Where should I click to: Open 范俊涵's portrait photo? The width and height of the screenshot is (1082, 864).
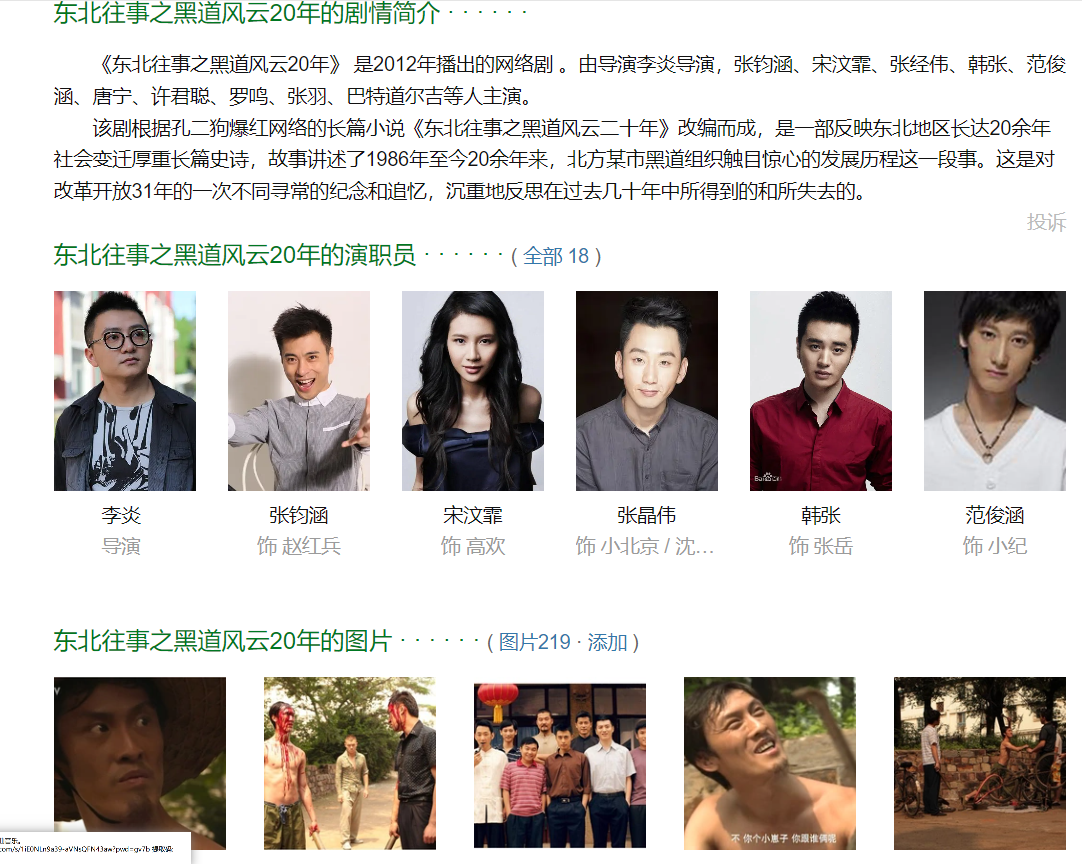[x=994, y=391]
